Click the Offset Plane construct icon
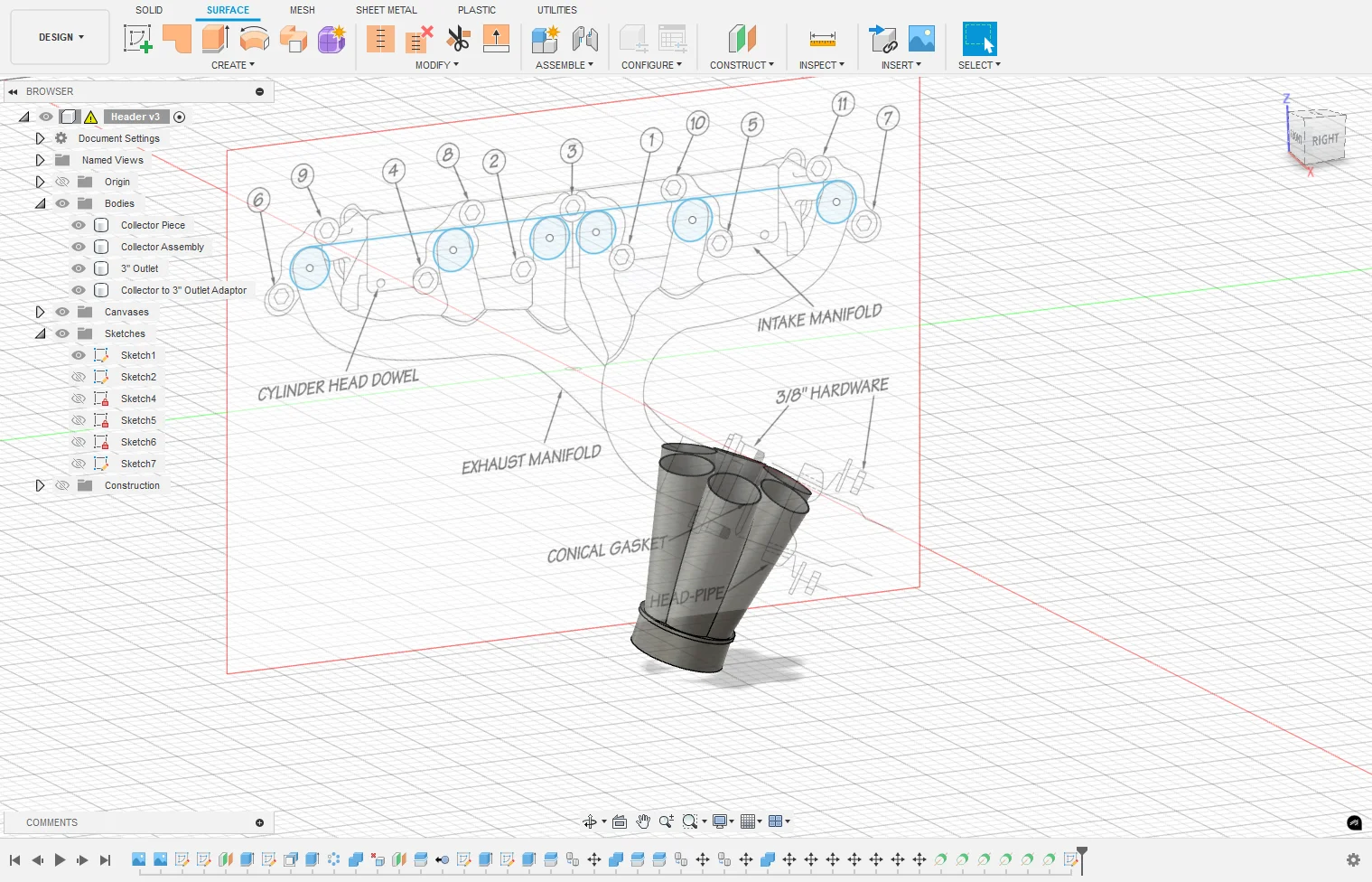 point(742,39)
